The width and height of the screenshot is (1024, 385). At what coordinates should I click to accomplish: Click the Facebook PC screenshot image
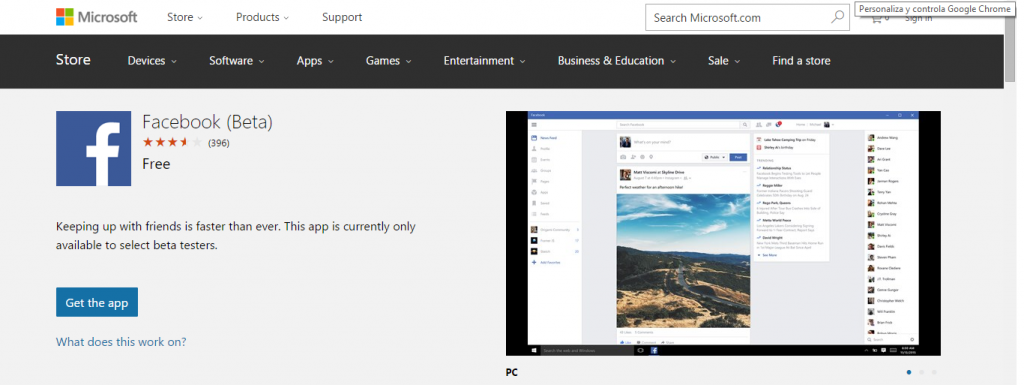[723, 233]
